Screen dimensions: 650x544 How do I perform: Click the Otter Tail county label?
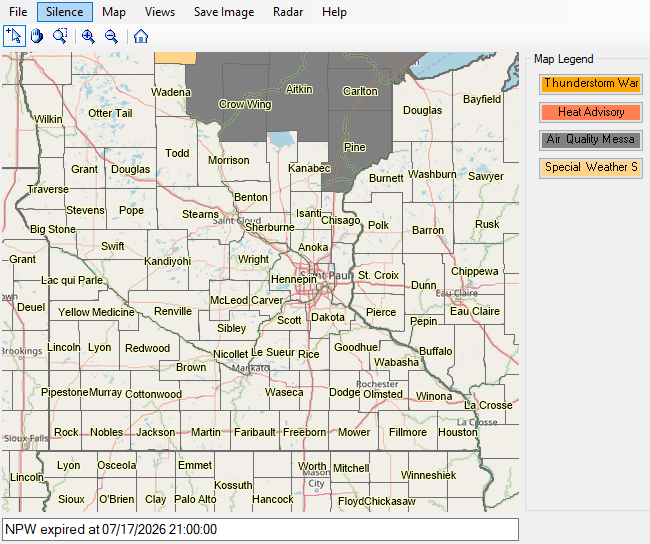(x=110, y=113)
